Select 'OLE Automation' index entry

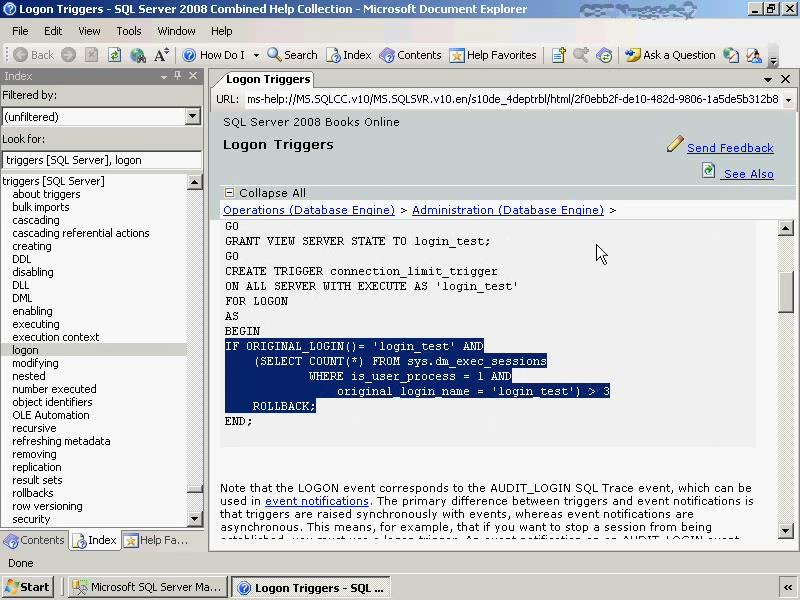point(51,415)
